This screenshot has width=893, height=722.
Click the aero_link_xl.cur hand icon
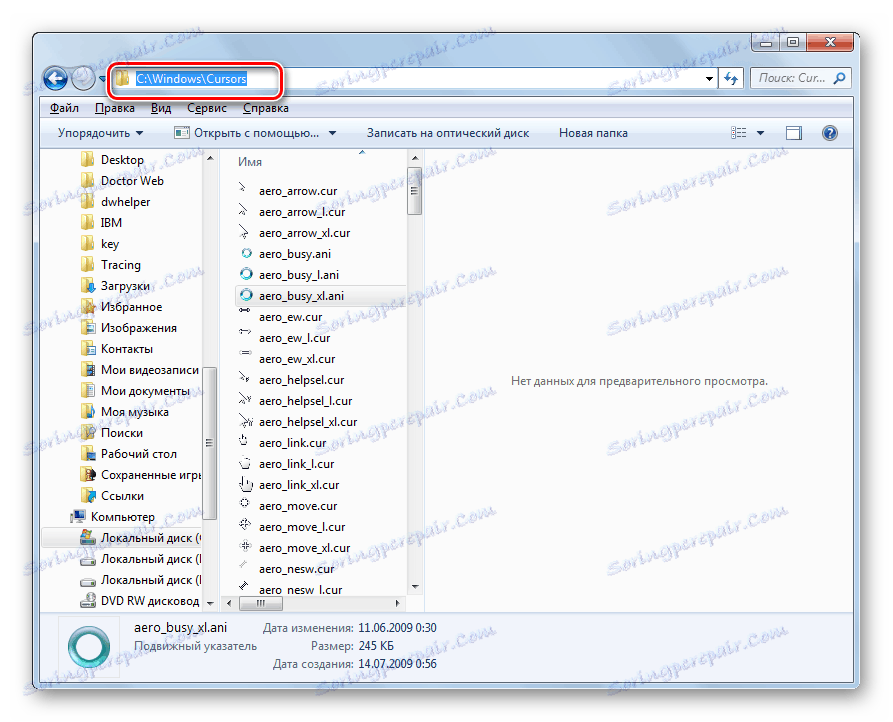245,484
